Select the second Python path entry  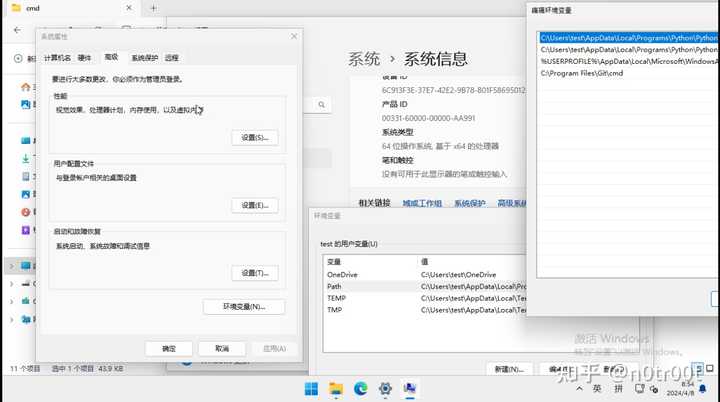628,49
